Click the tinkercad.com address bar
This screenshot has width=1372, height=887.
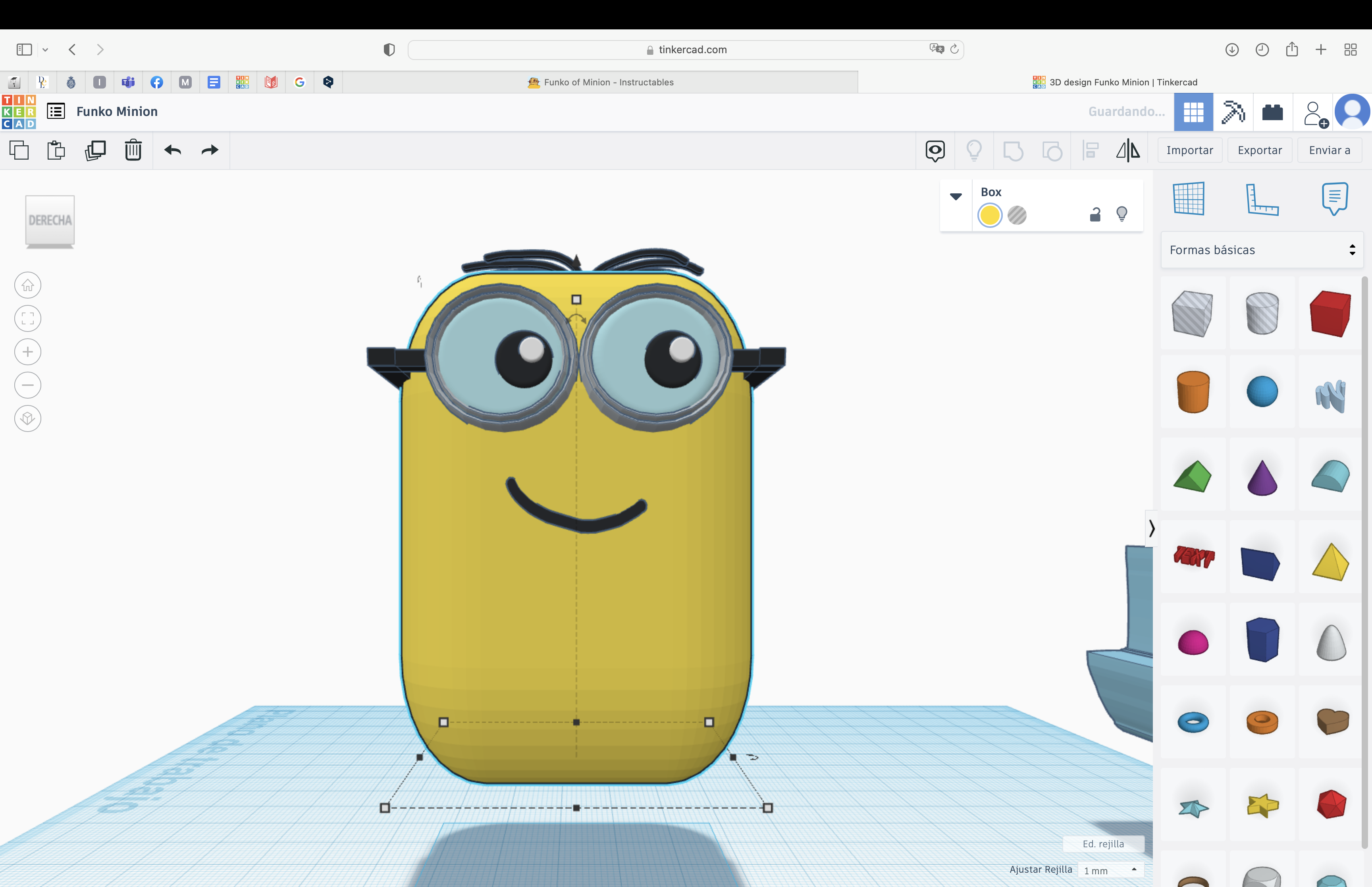tap(686, 50)
